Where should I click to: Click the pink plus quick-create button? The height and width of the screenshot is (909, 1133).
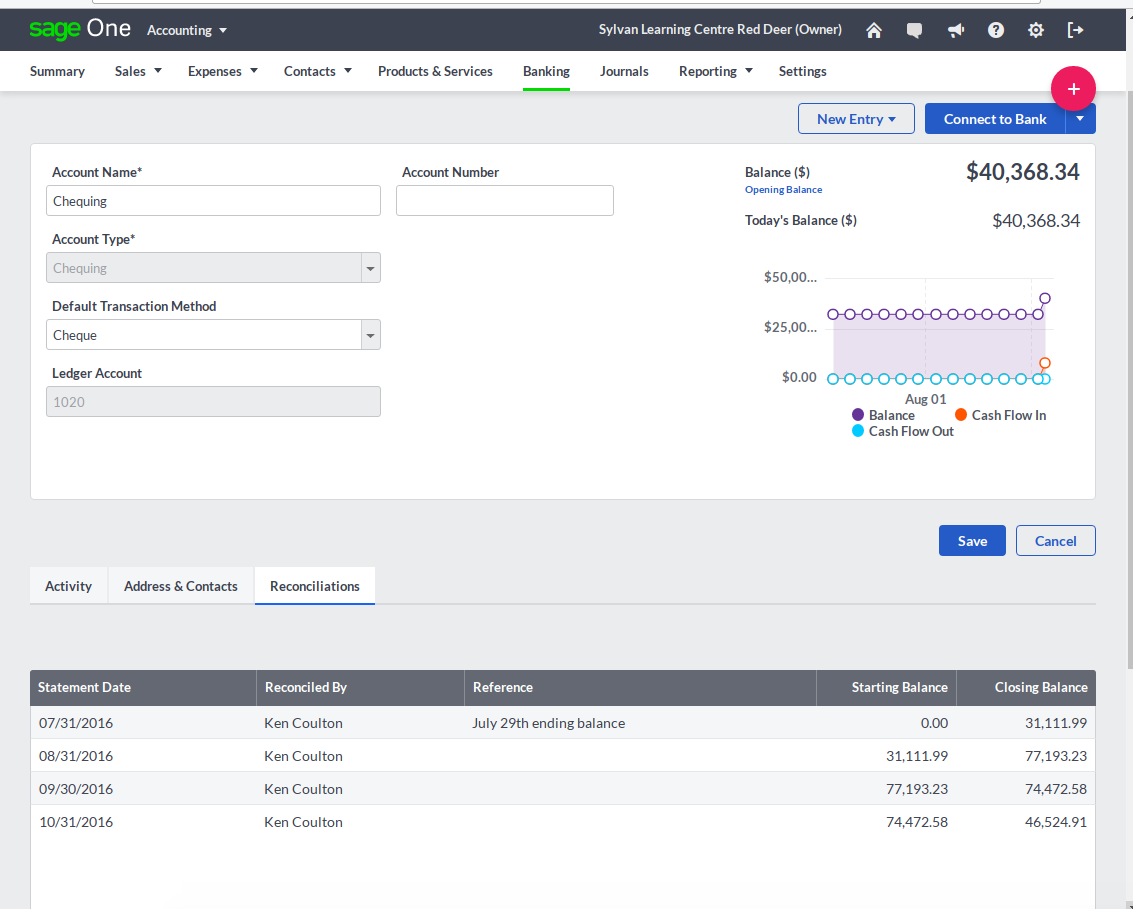(1073, 88)
